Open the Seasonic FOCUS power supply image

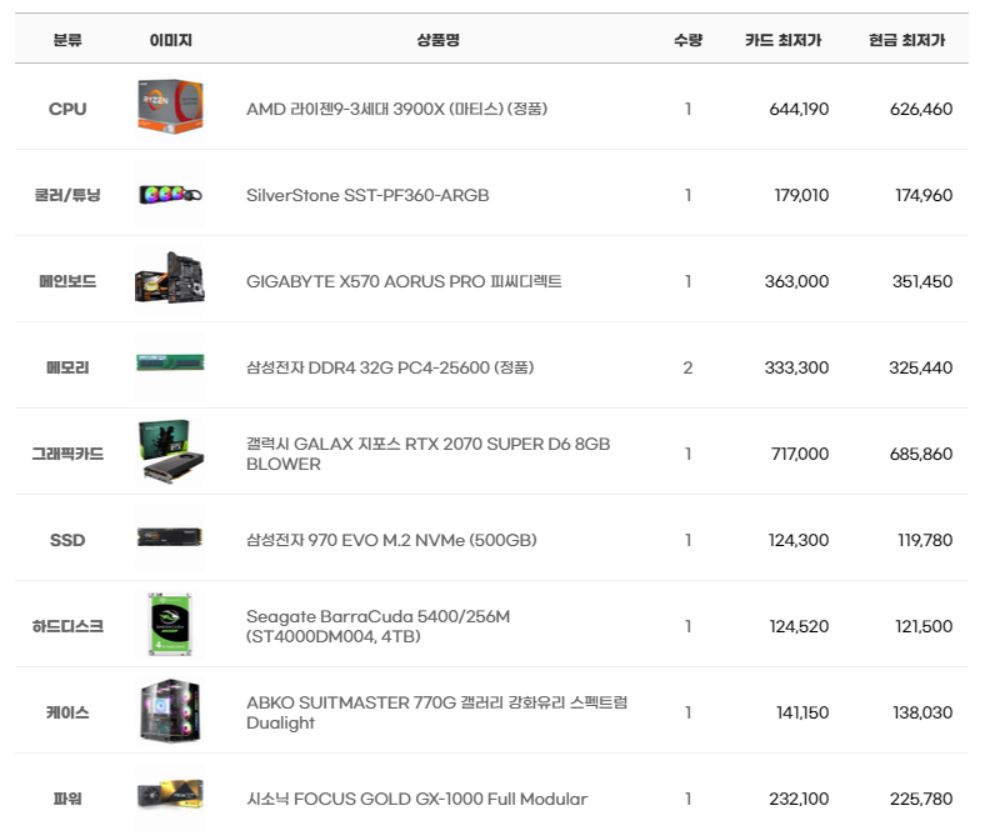[x=170, y=794]
